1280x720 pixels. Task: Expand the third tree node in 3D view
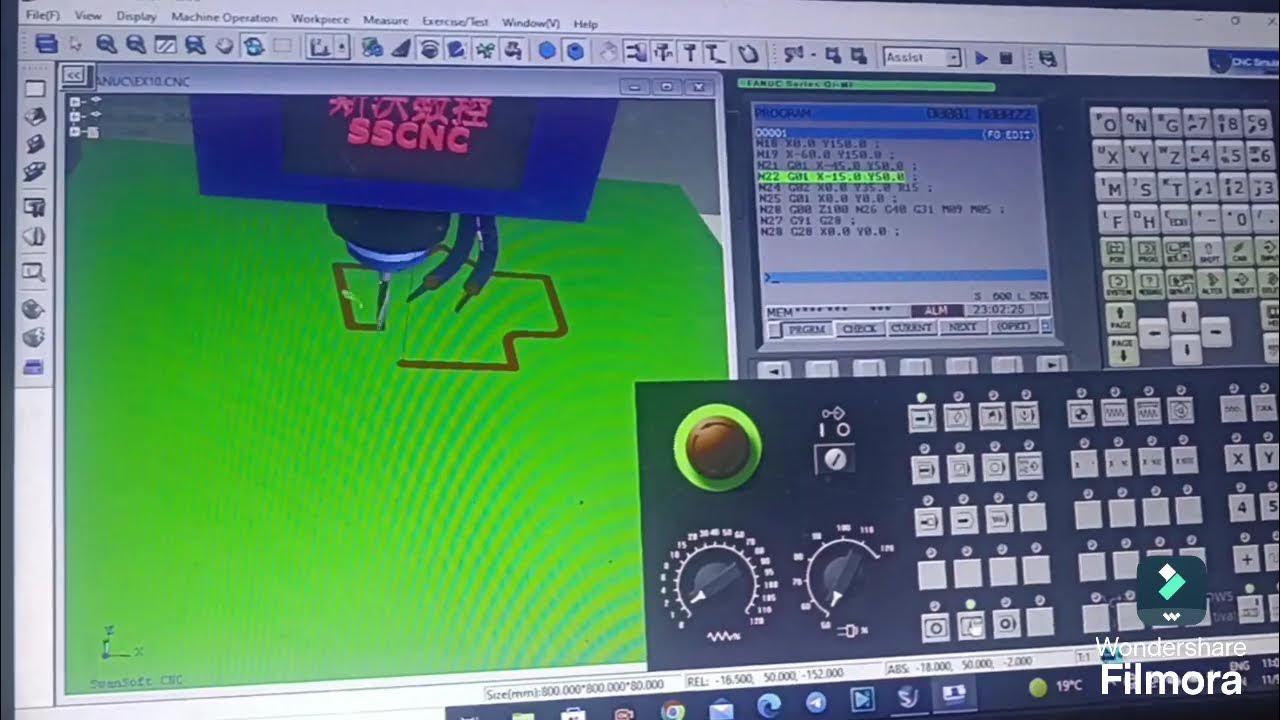click(x=77, y=132)
